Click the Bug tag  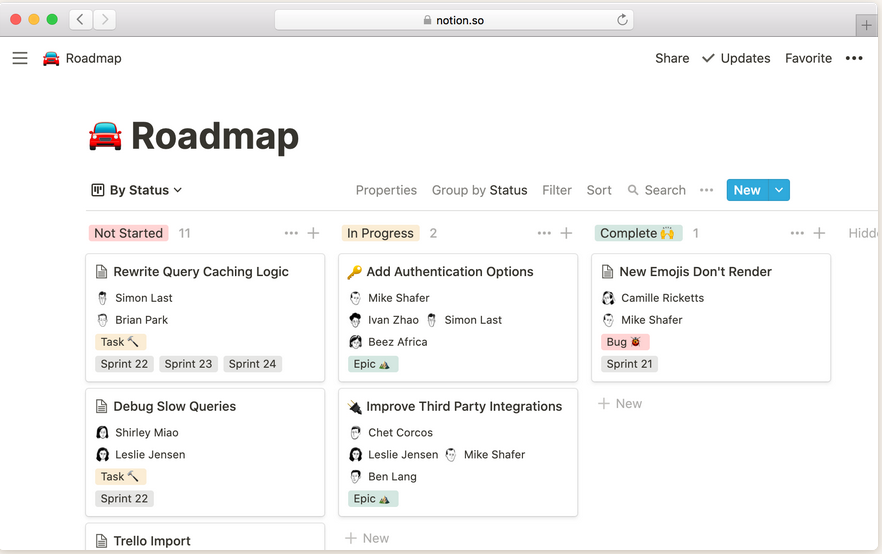[x=625, y=342]
